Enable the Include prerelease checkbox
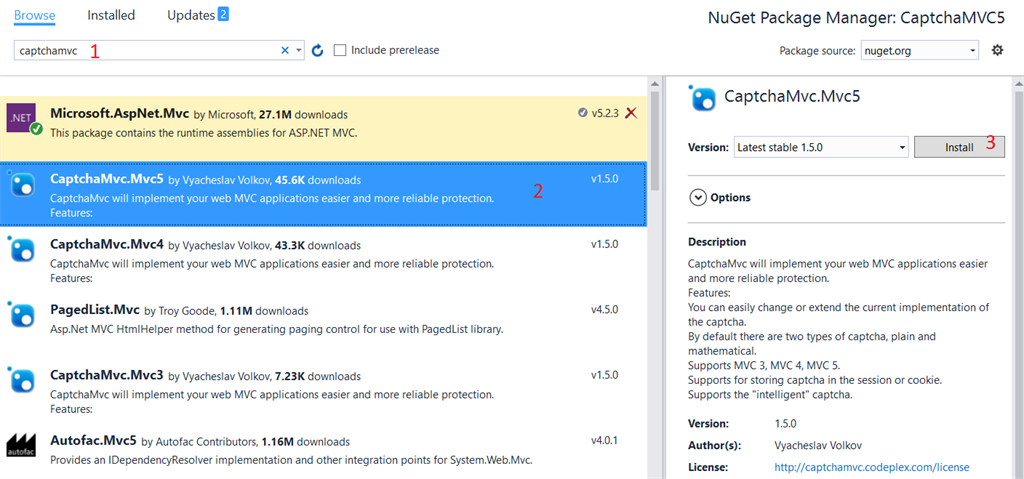The width and height of the screenshot is (1024, 479). pyautogui.click(x=340, y=50)
